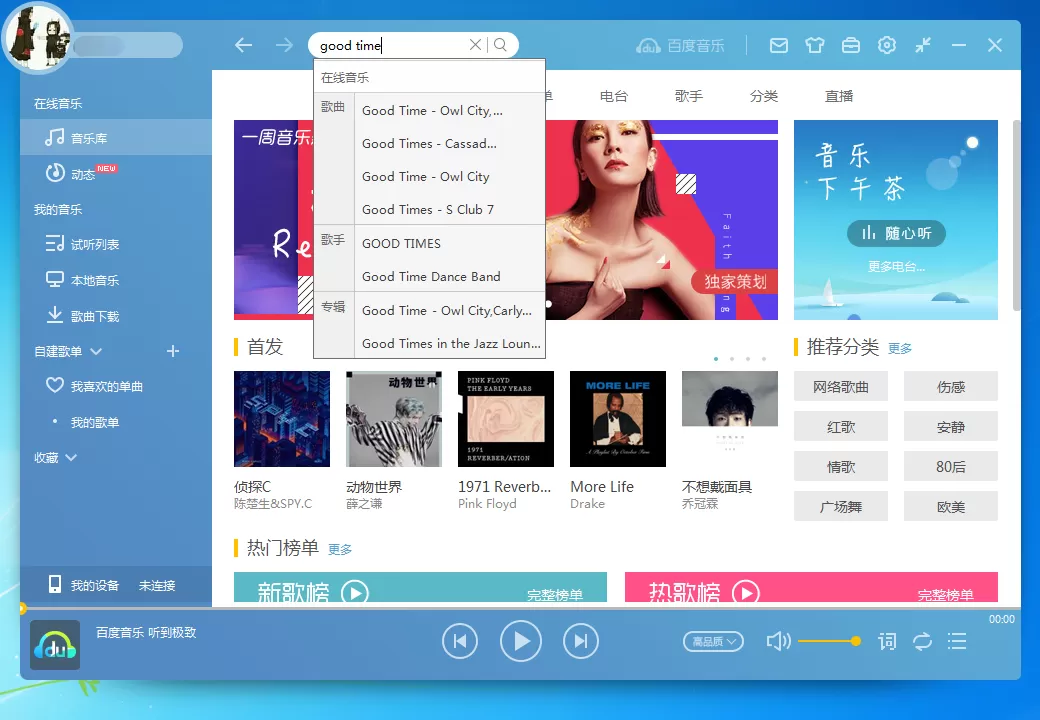Screen dimensions: 1040x720
Task: Click inside the search input field
Action: tap(391, 45)
